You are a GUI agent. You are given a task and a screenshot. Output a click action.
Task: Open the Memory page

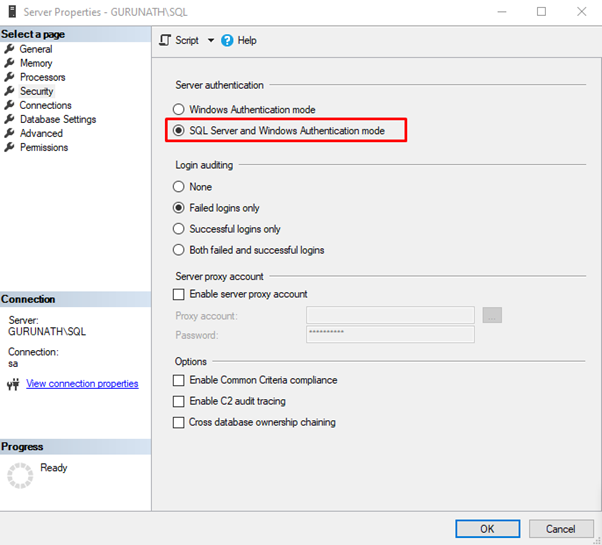[x=36, y=63]
